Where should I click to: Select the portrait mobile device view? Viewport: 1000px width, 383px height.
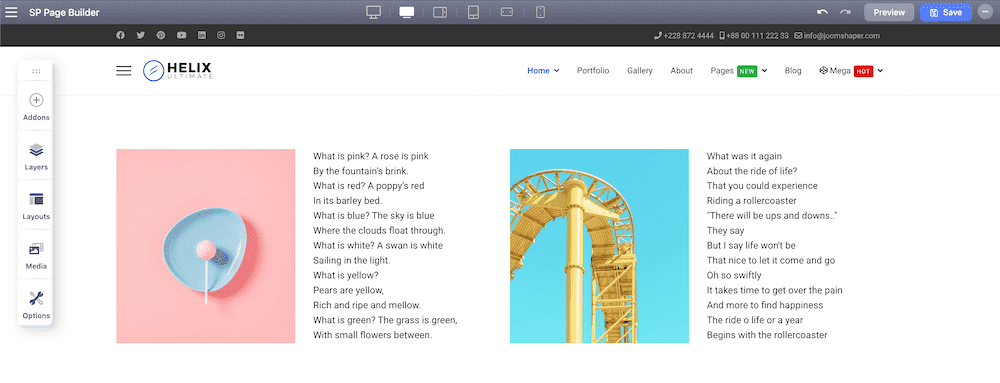540,12
